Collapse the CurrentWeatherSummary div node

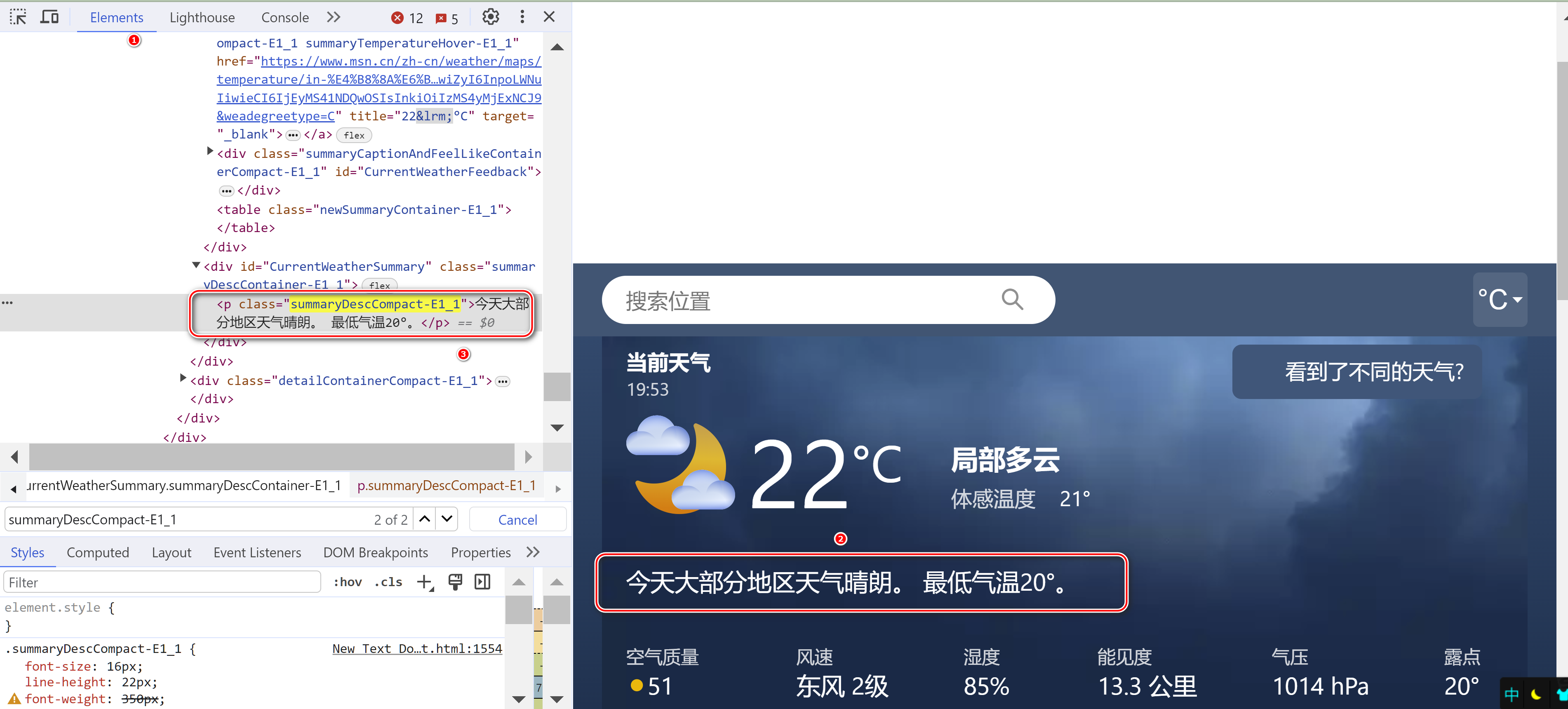(196, 265)
